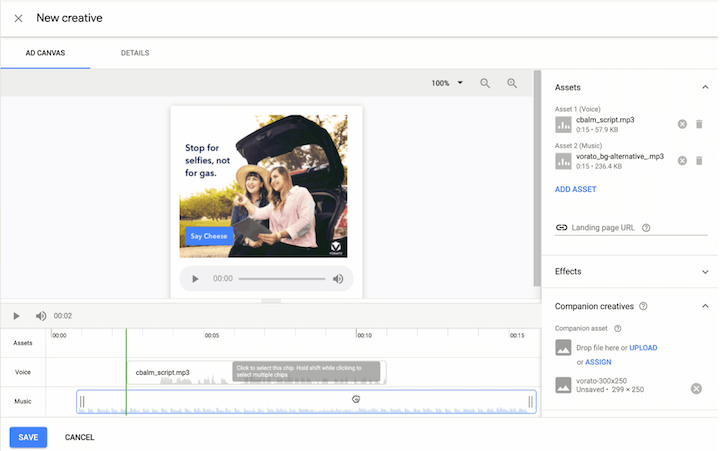Click the cbalm_script.mp3 audio asset icon
The width and height of the screenshot is (720, 451).
point(563,124)
